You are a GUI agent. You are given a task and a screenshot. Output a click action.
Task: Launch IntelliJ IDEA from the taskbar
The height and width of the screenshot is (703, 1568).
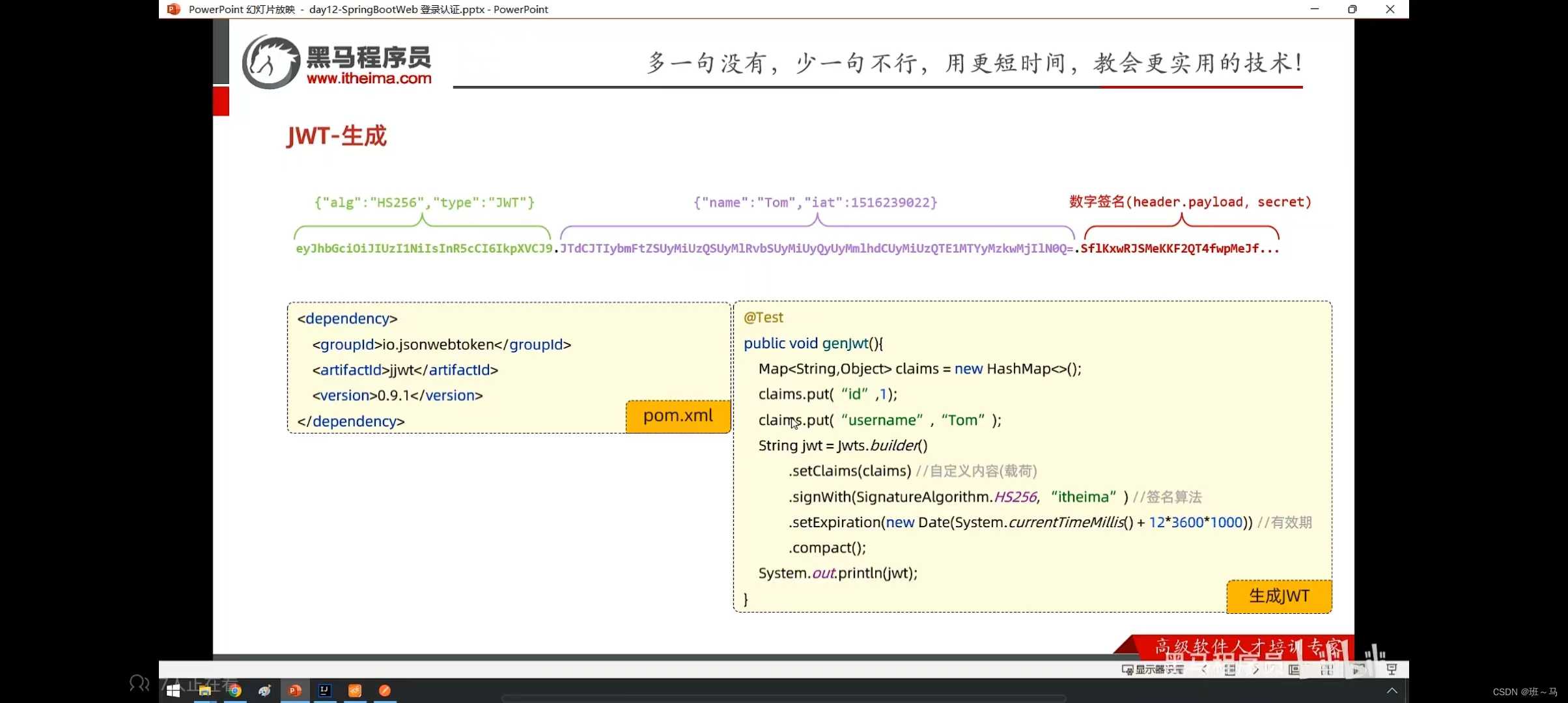(325, 691)
